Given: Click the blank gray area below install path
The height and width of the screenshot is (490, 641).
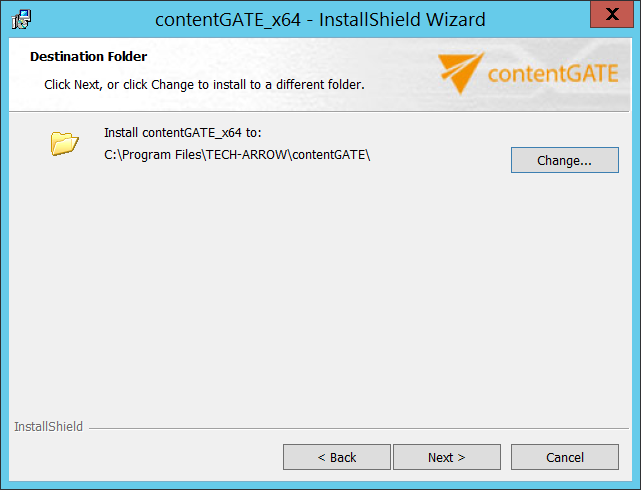Looking at the screenshot, I should click(320, 290).
